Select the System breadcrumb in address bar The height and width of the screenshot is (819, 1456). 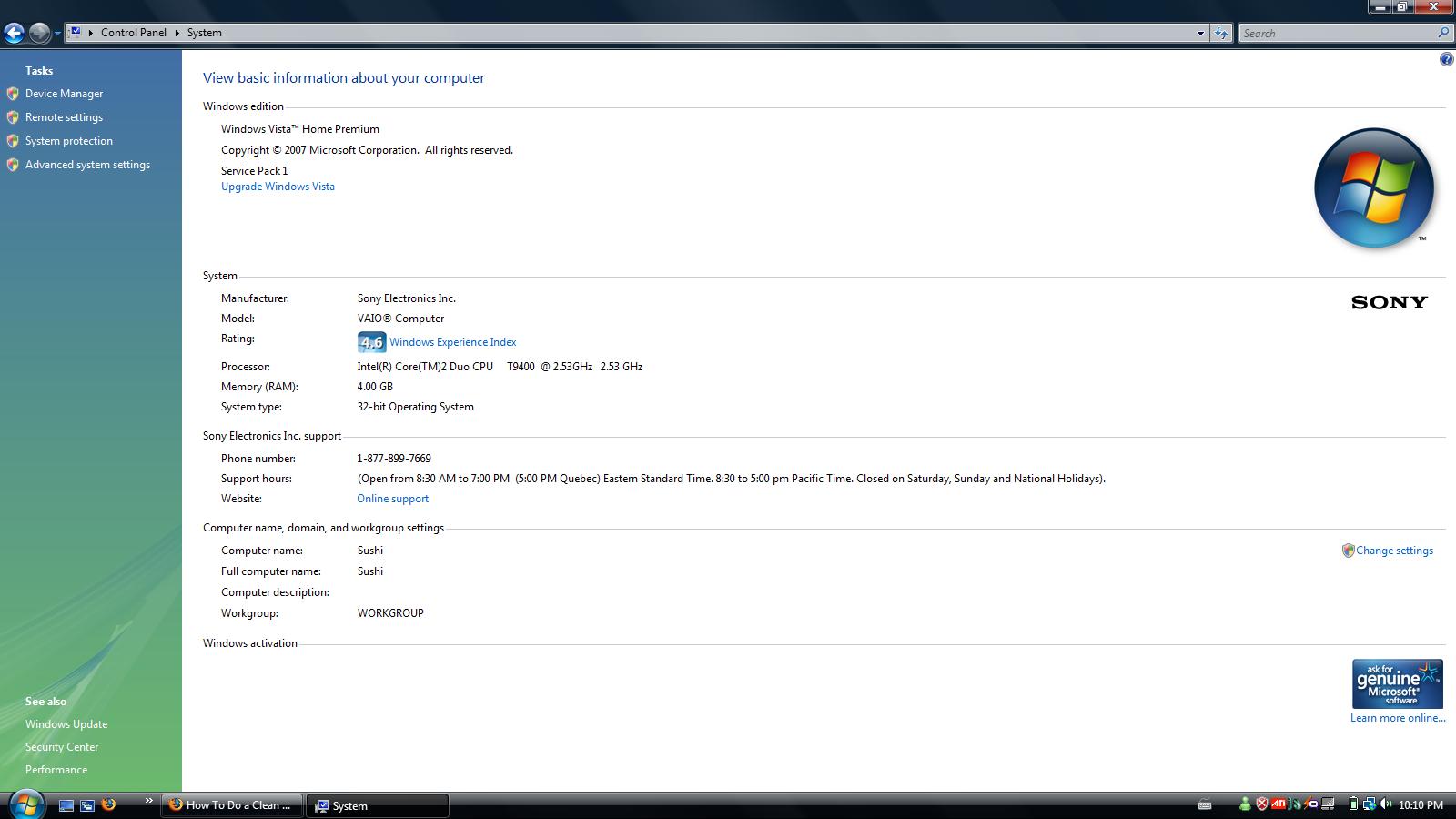pos(205,33)
